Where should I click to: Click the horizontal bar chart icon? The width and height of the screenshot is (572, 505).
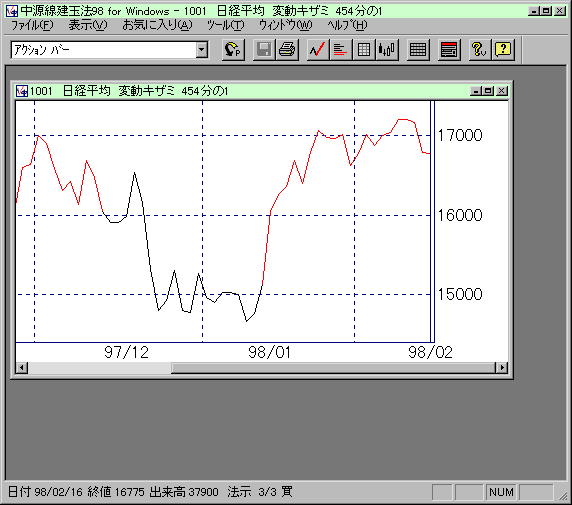(340, 49)
